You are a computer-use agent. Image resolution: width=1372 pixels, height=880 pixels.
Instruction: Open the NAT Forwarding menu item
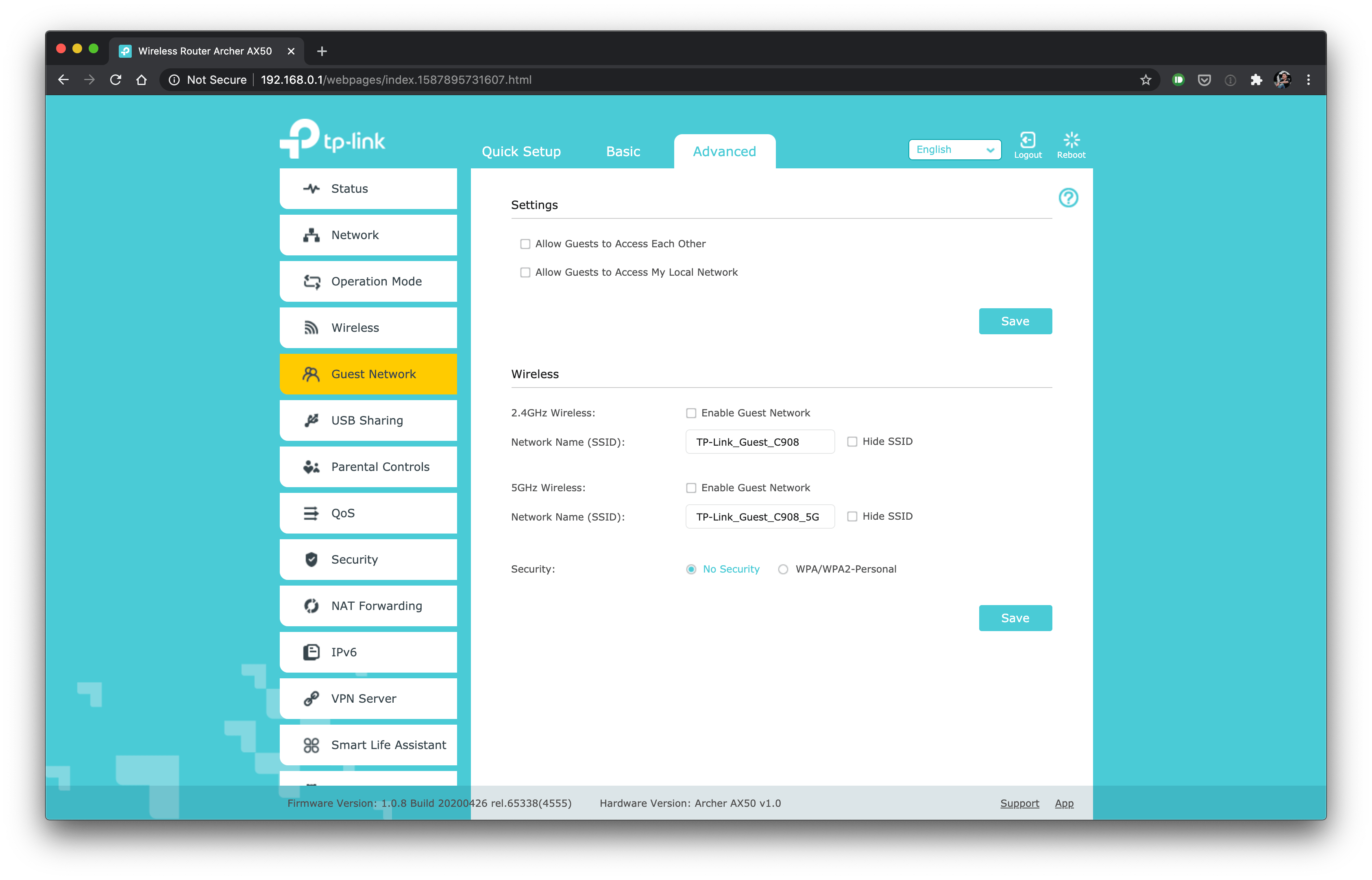pos(368,606)
